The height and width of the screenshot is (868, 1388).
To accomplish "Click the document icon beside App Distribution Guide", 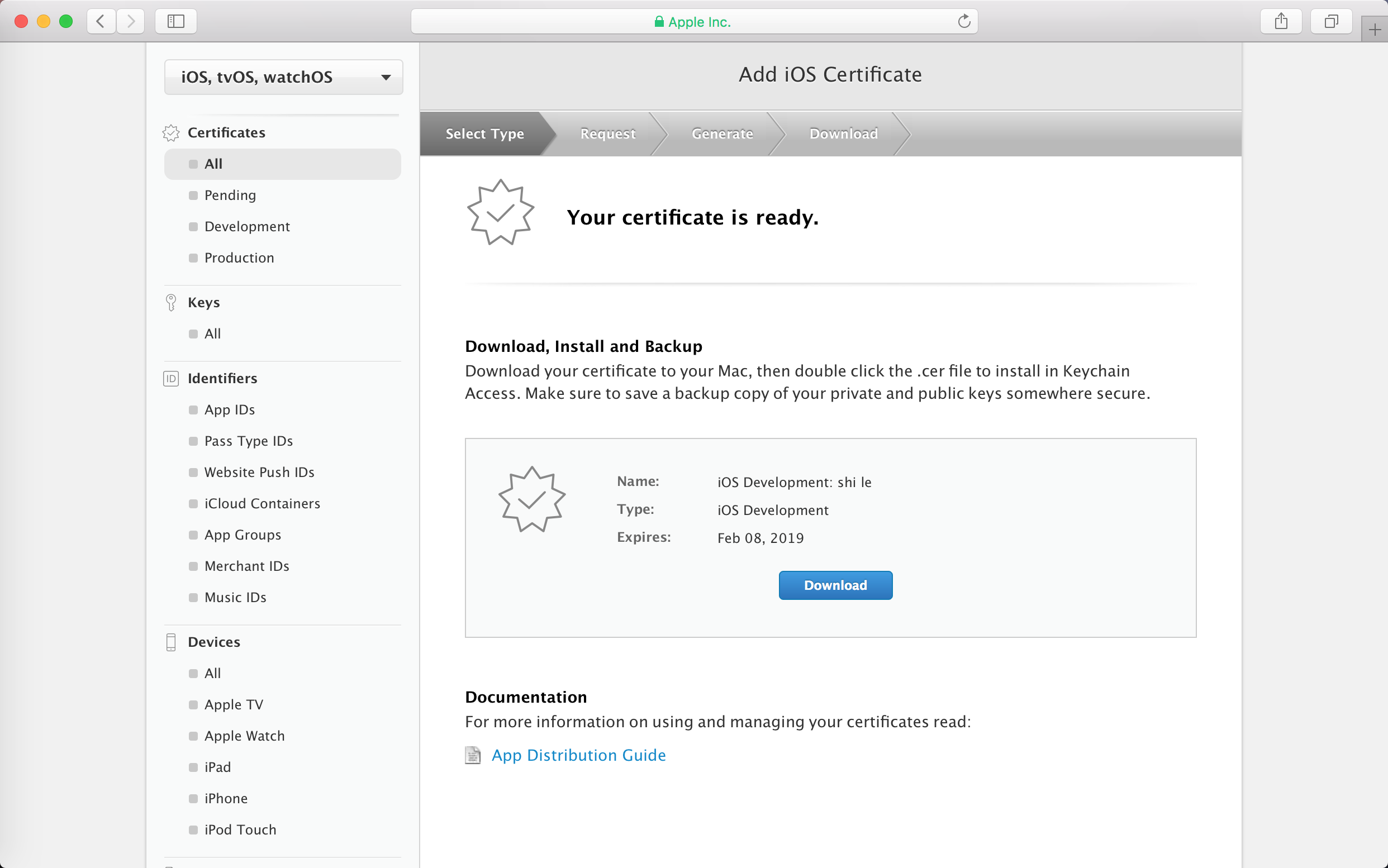I will pos(473,756).
